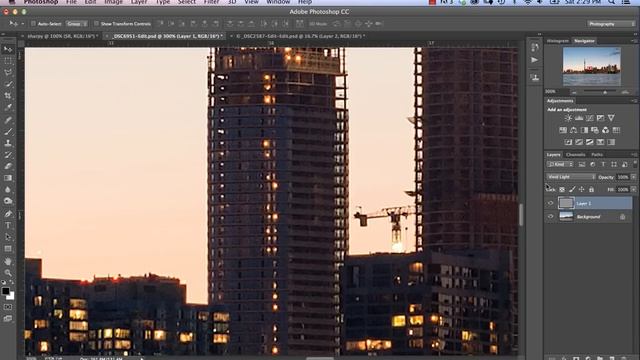
Task: Open the Filter menu
Action: (x=211, y=2)
